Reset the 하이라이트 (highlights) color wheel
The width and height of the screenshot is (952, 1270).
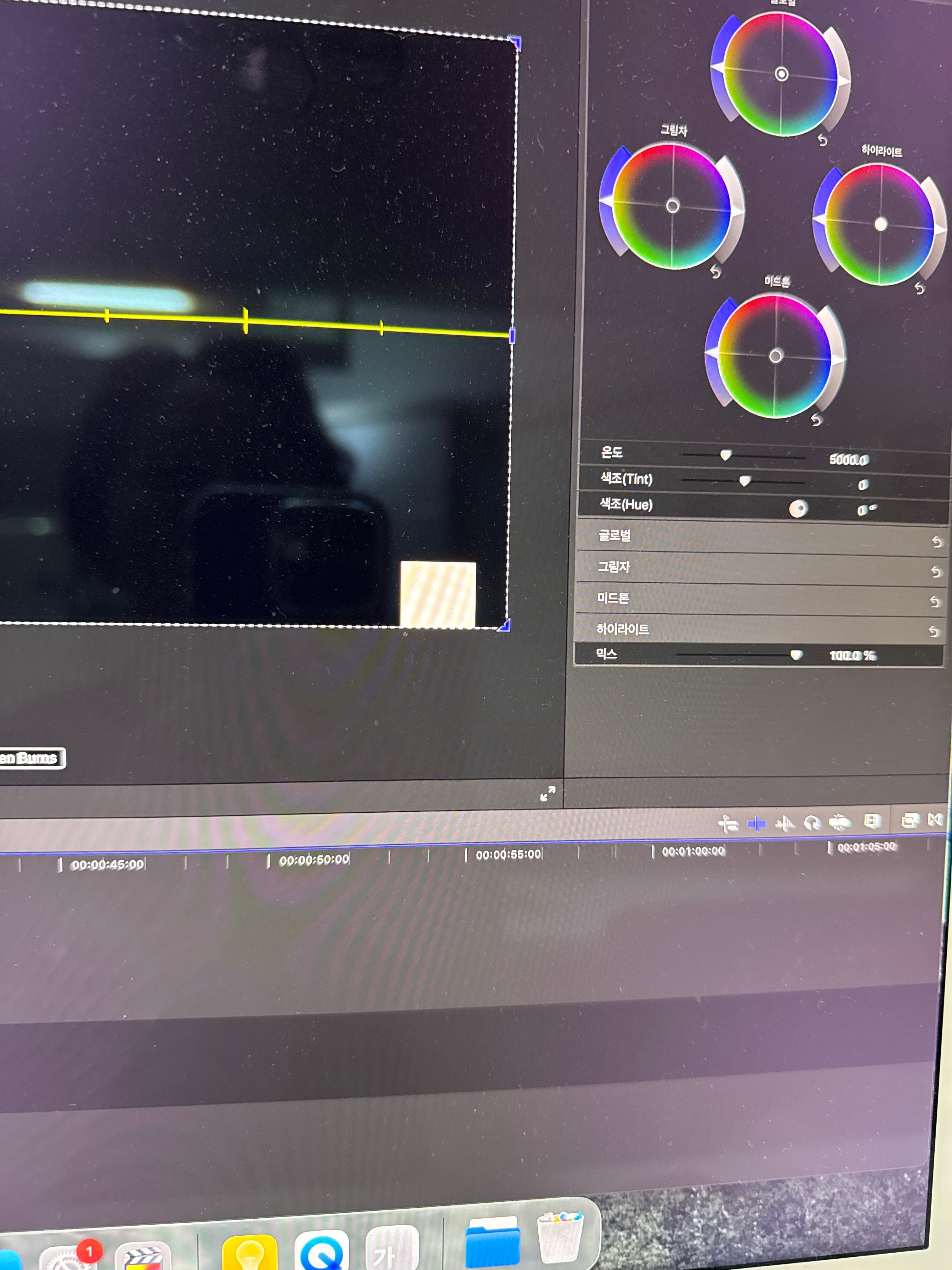coord(919,288)
